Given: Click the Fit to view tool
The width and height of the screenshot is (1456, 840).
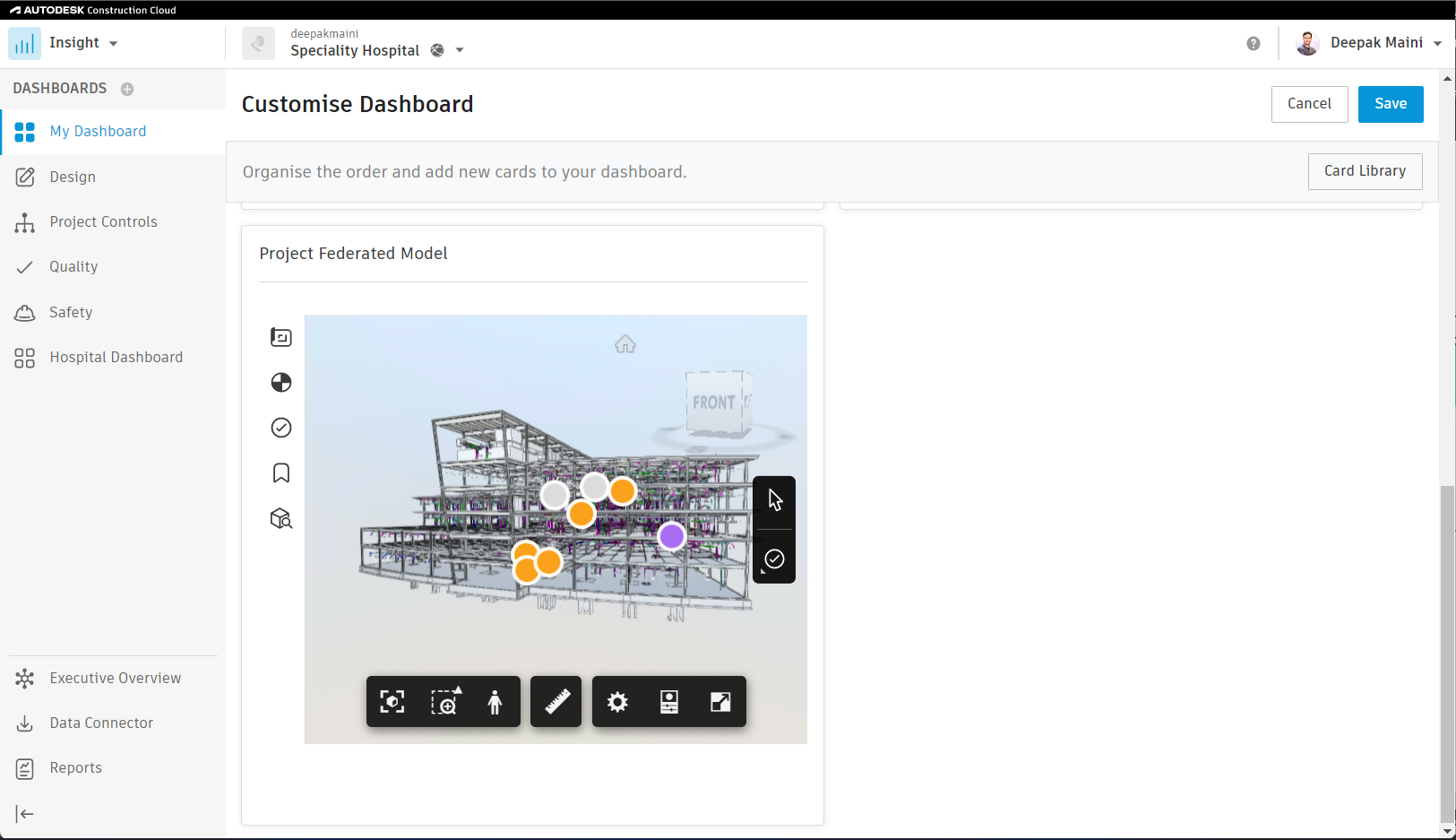Looking at the screenshot, I should (x=392, y=702).
